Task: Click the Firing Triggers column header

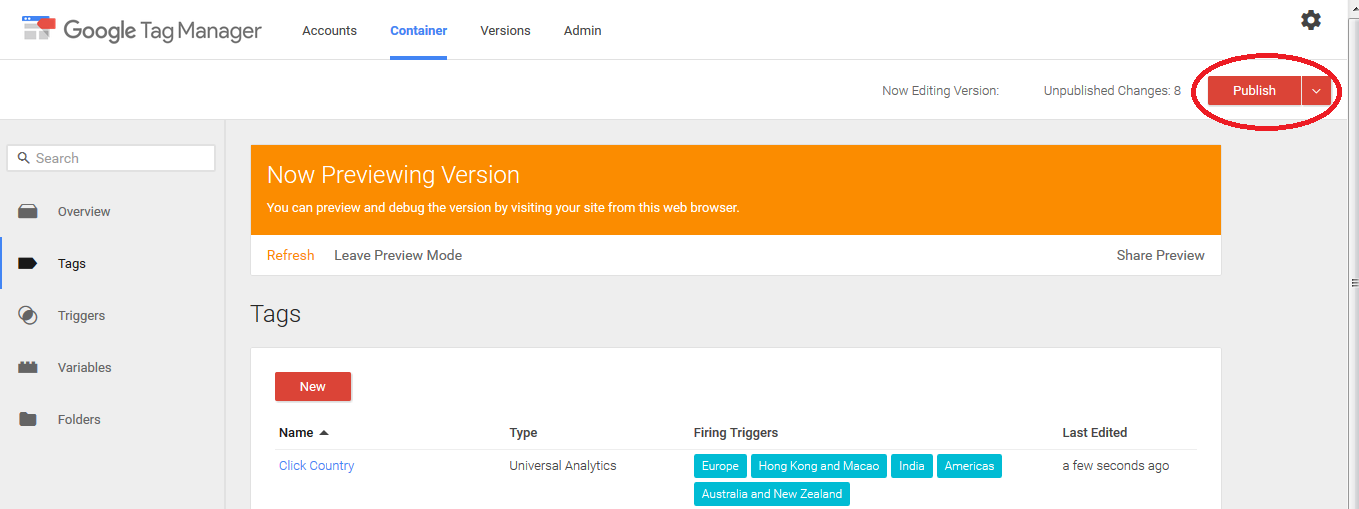Action: (735, 433)
